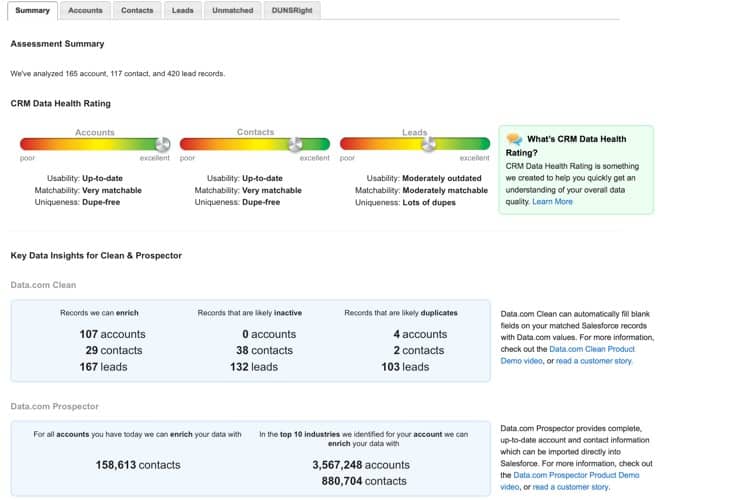Screen dimensions: 737x500
Task: Open the Summary tab
Action: 32,10
